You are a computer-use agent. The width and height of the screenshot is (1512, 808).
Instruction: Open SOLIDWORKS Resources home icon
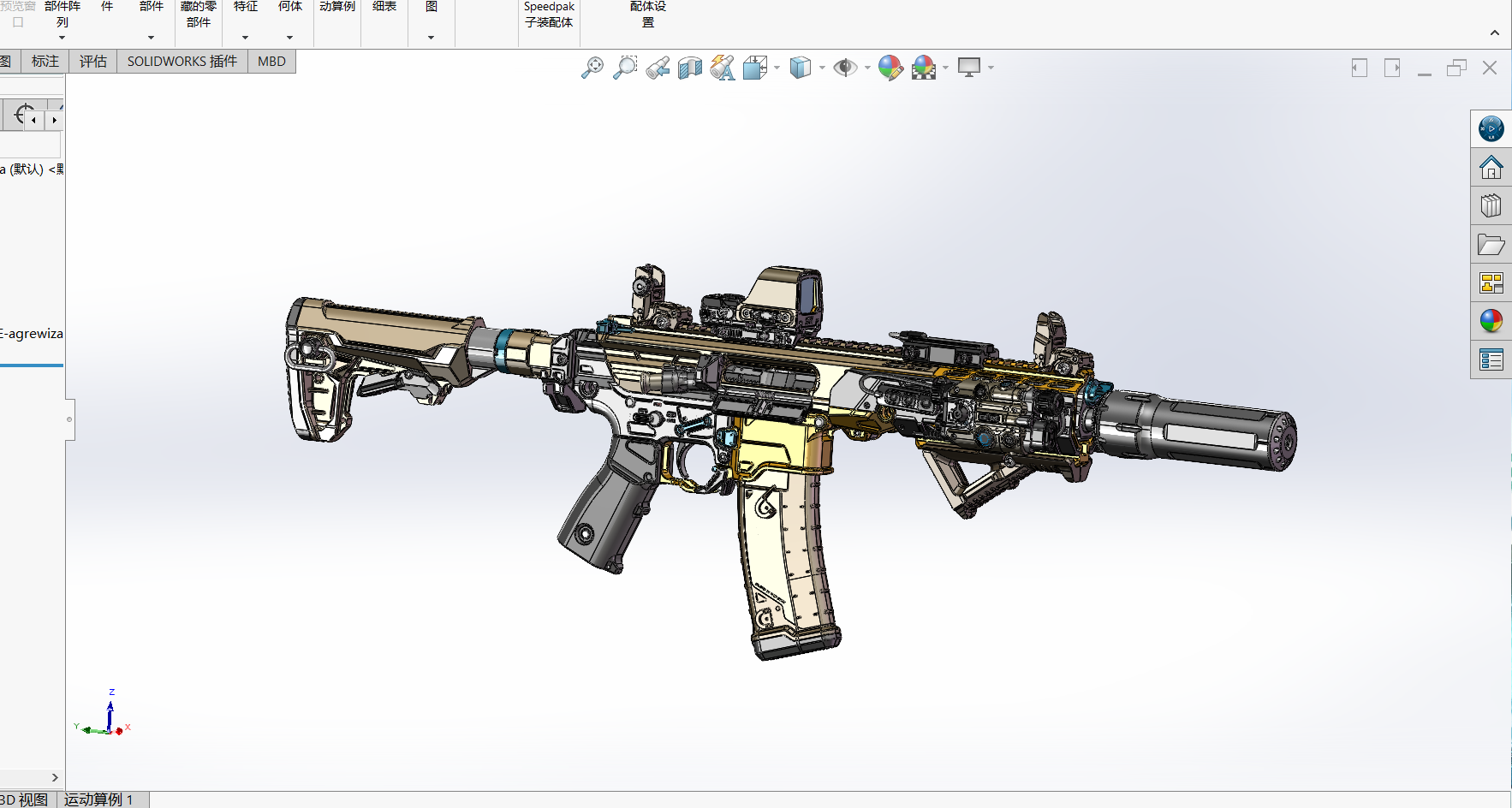pos(1491,167)
